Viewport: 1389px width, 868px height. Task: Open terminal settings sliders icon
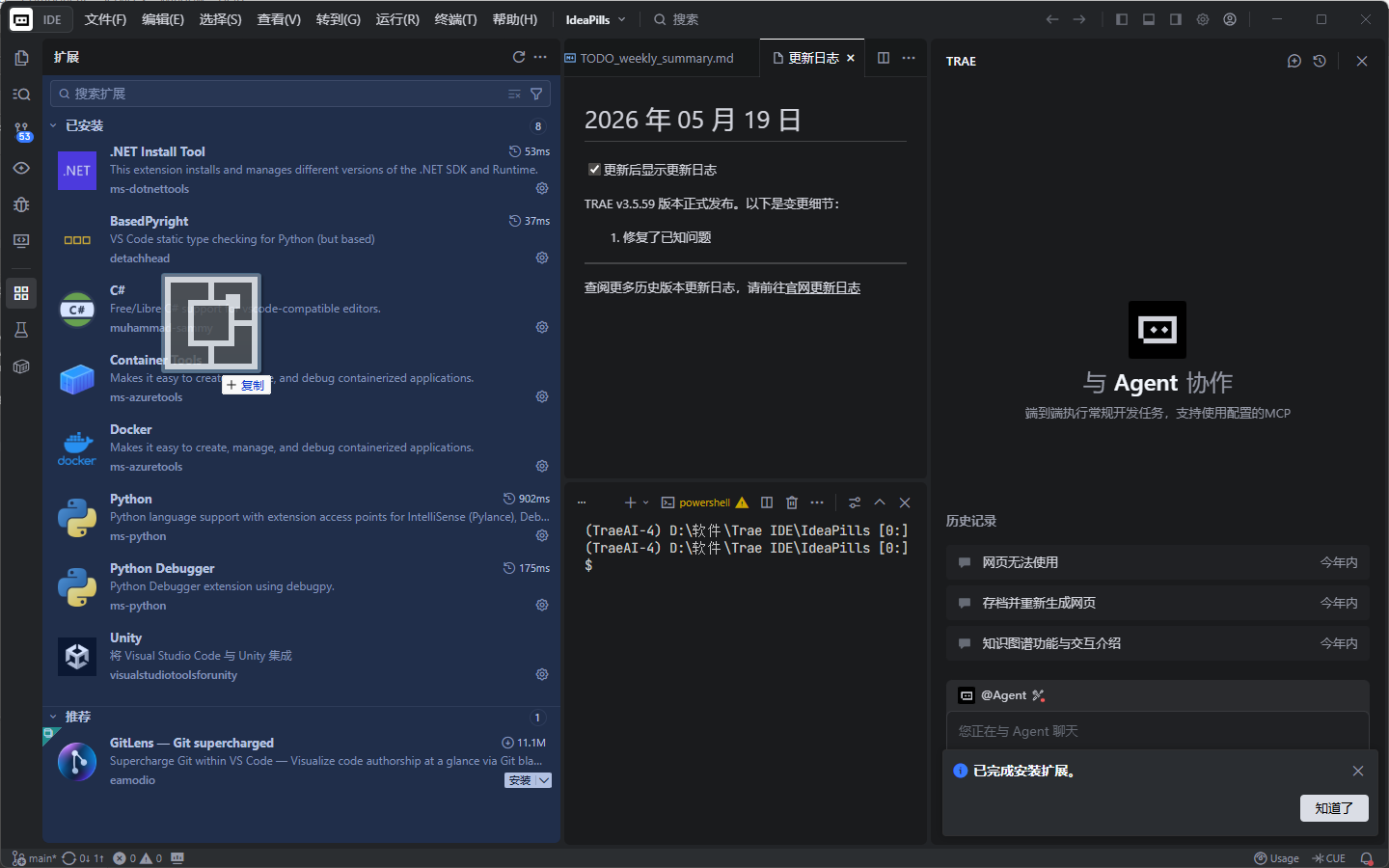[x=855, y=502]
